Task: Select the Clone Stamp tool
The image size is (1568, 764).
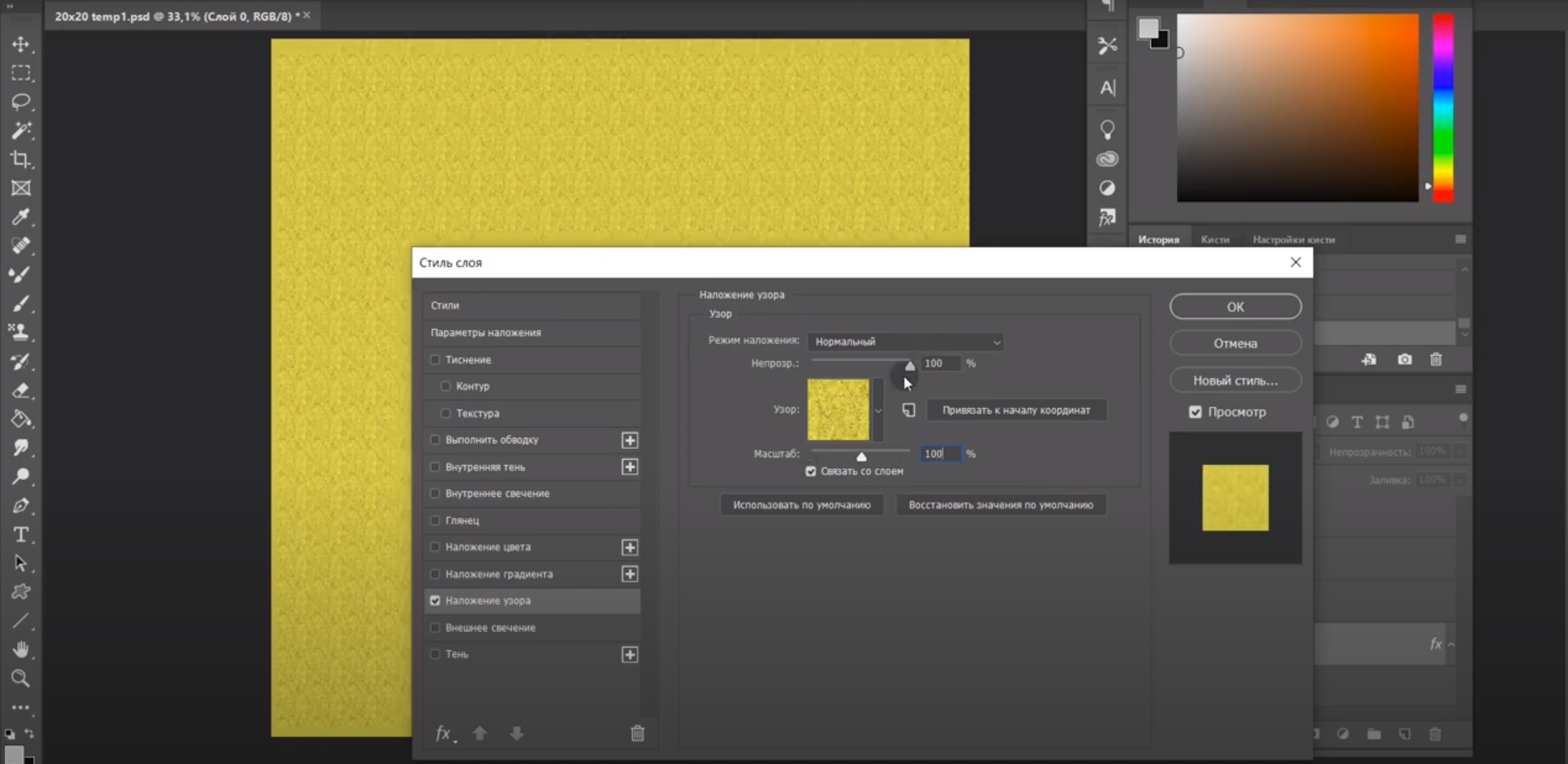Action: pyautogui.click(x=21, y=332)
